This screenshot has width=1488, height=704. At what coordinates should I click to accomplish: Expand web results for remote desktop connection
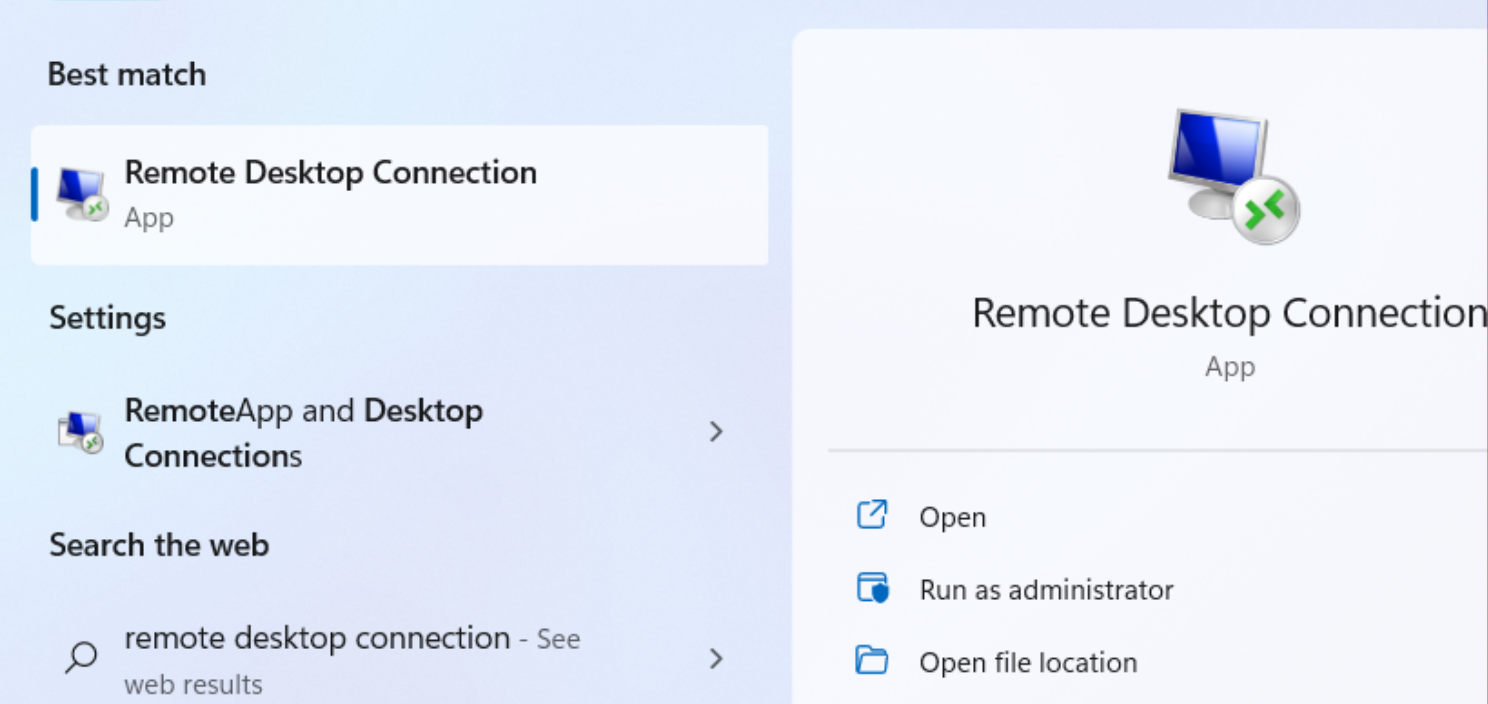tap(716, 658)
